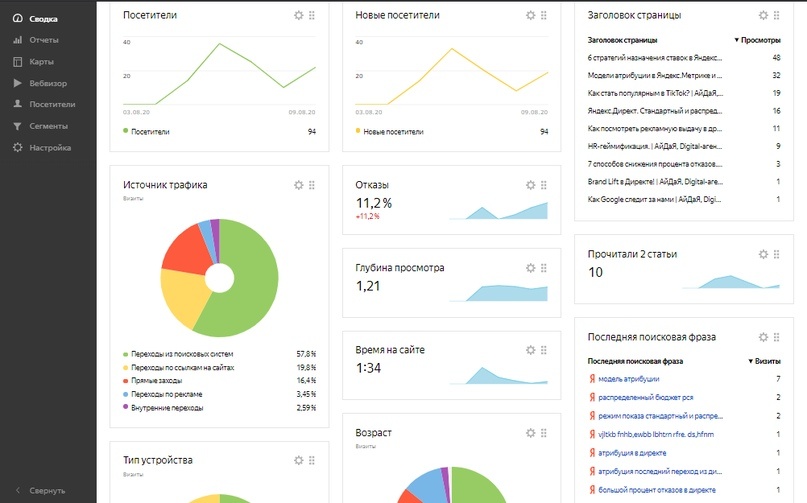807x503 pixels.
Task: Click page title 6 стратегий назначения ставок
Action: coord(655,58)
